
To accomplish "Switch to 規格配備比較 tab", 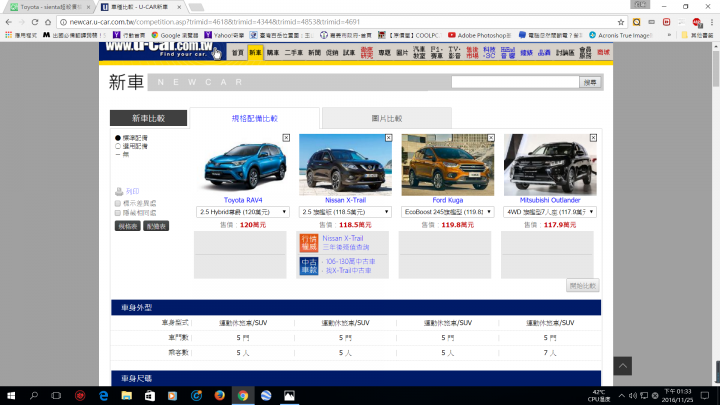I will pyautogui.click(x=254, y=118).
